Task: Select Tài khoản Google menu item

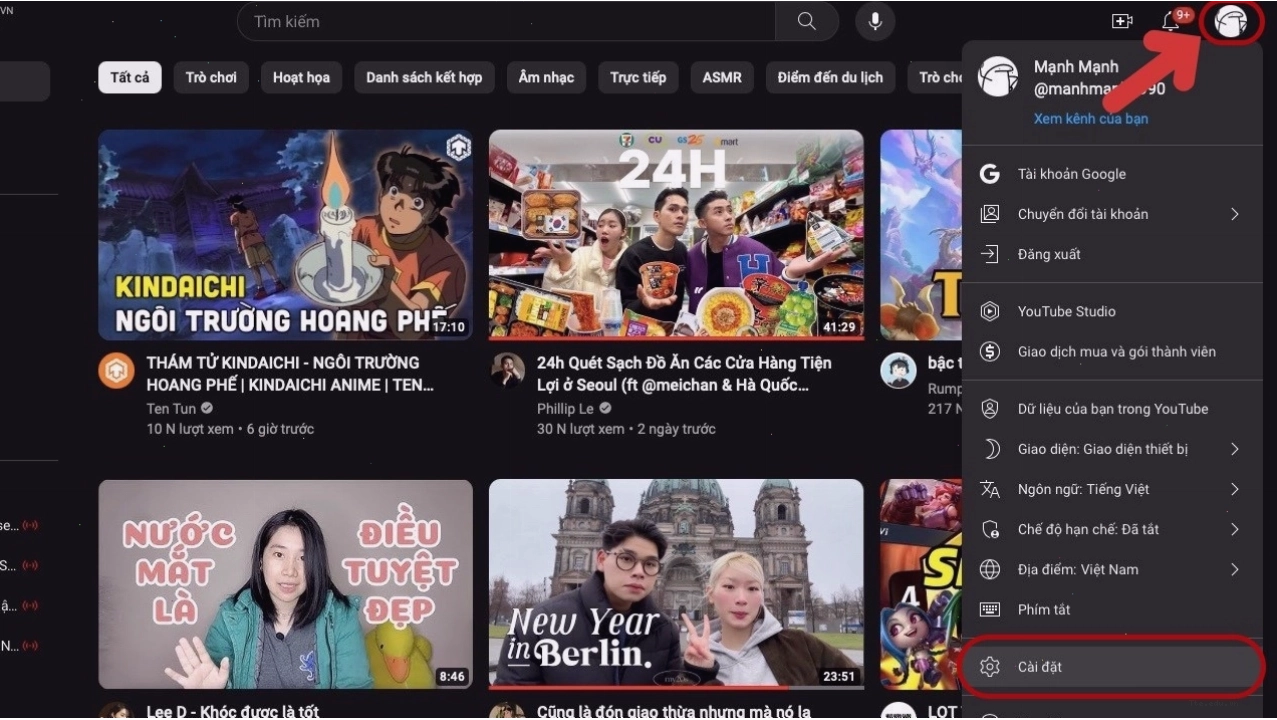Action: coord(1112,174)
